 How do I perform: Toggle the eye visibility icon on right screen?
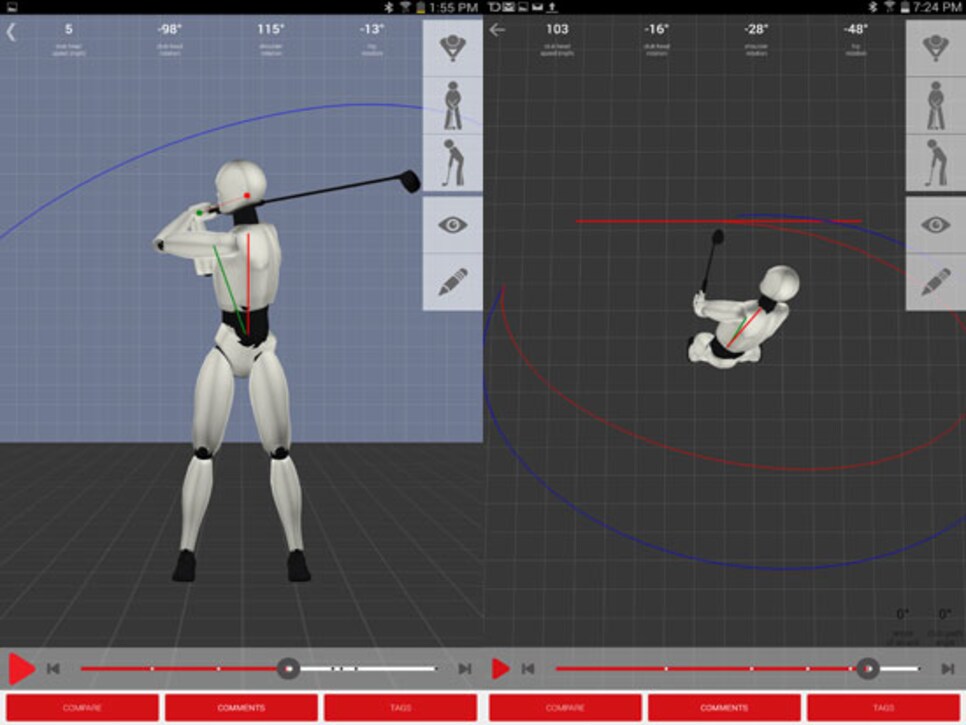pos(935,225)
